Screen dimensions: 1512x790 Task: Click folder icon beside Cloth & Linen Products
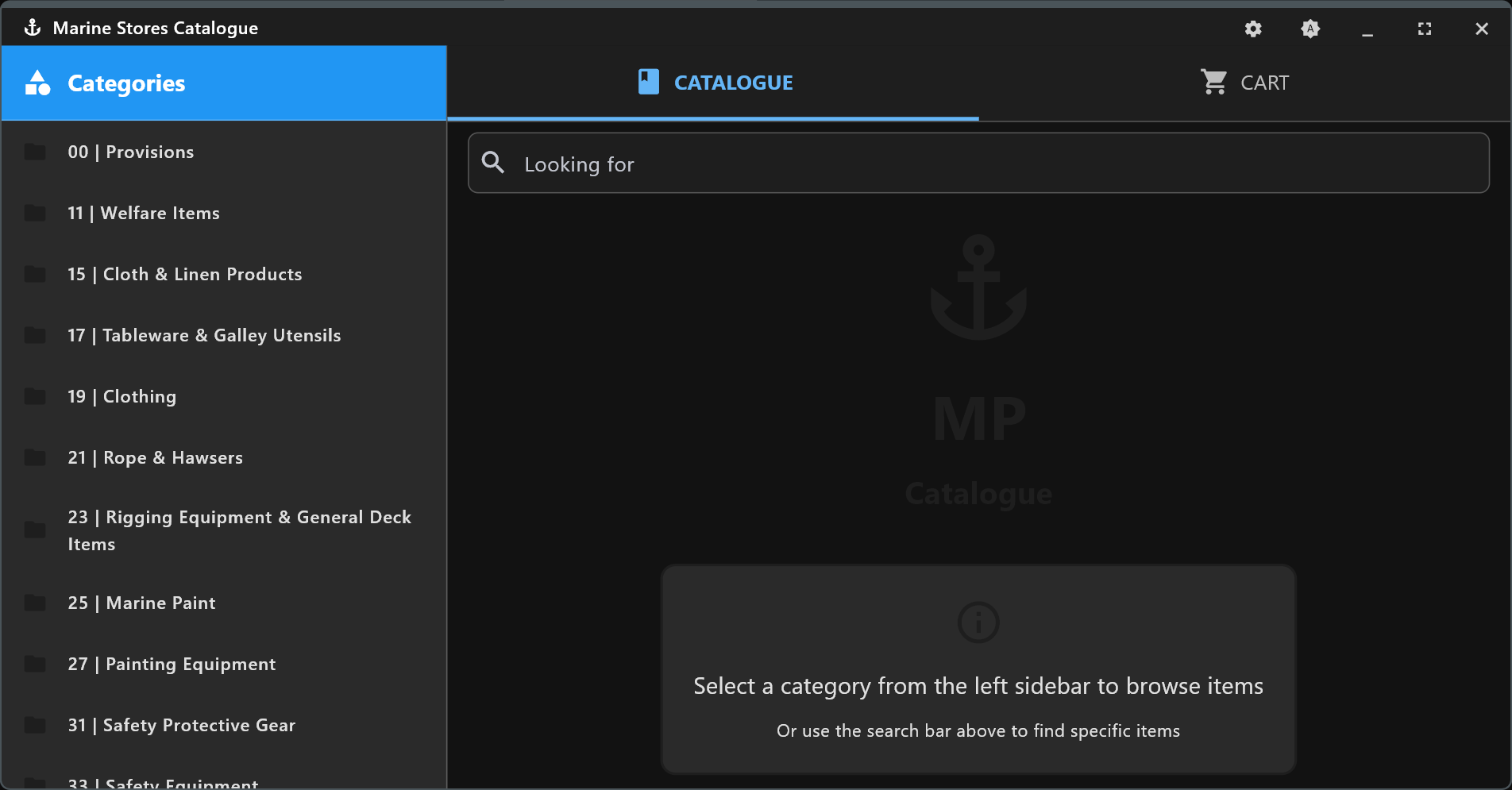pyautogui.click(x=35, y=274)
